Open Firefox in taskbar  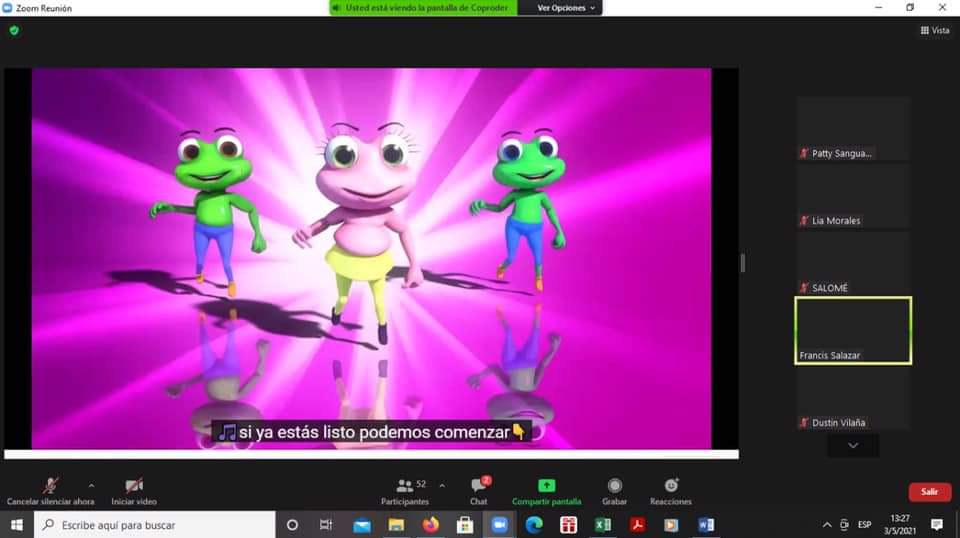pos(431,525)
